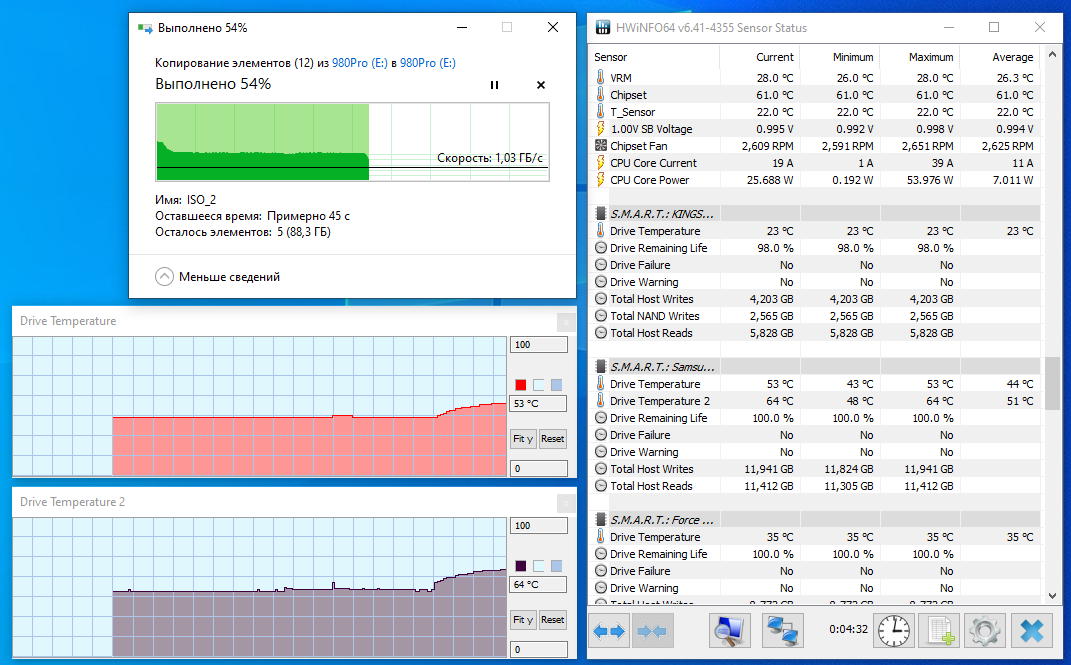
Task: Select the 1.00V SB Voltage lightning icon
Action: (x=600, y=129)
